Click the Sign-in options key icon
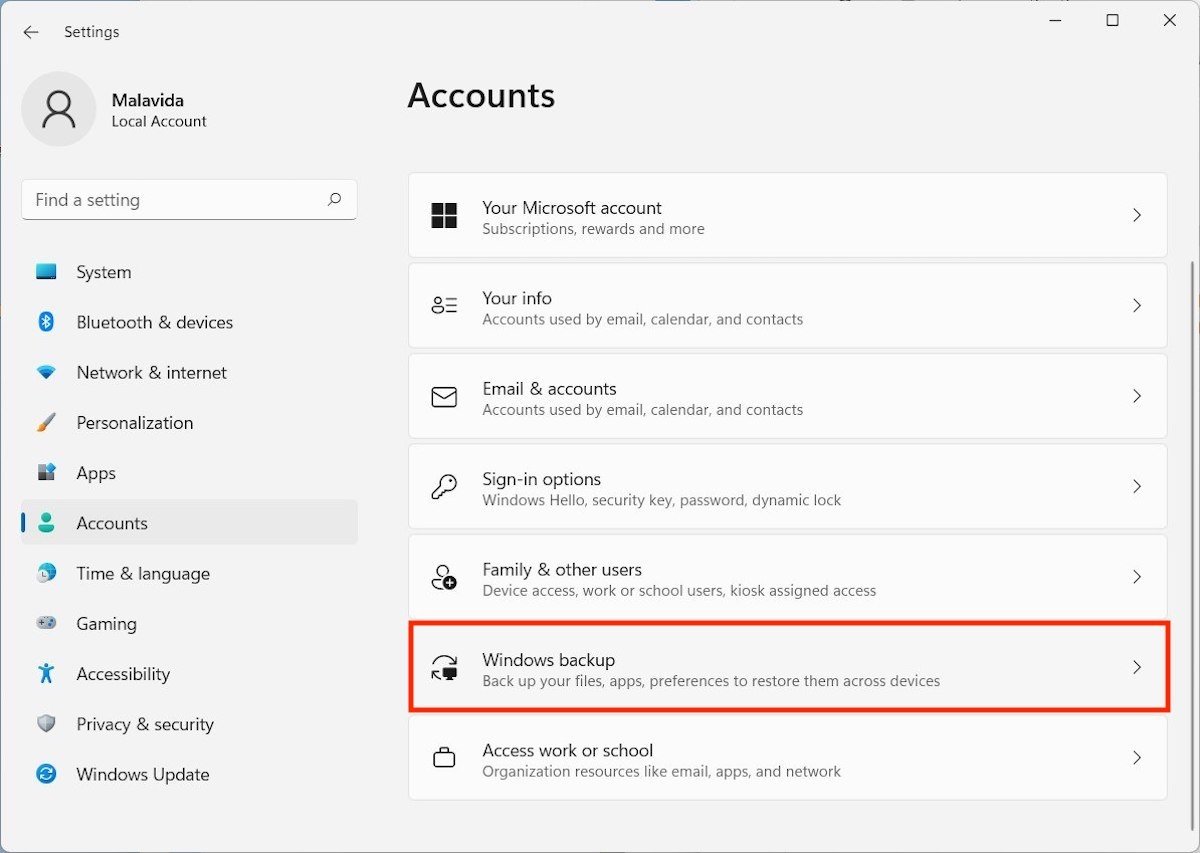1200x853 pixels. (x=444, y=487)
